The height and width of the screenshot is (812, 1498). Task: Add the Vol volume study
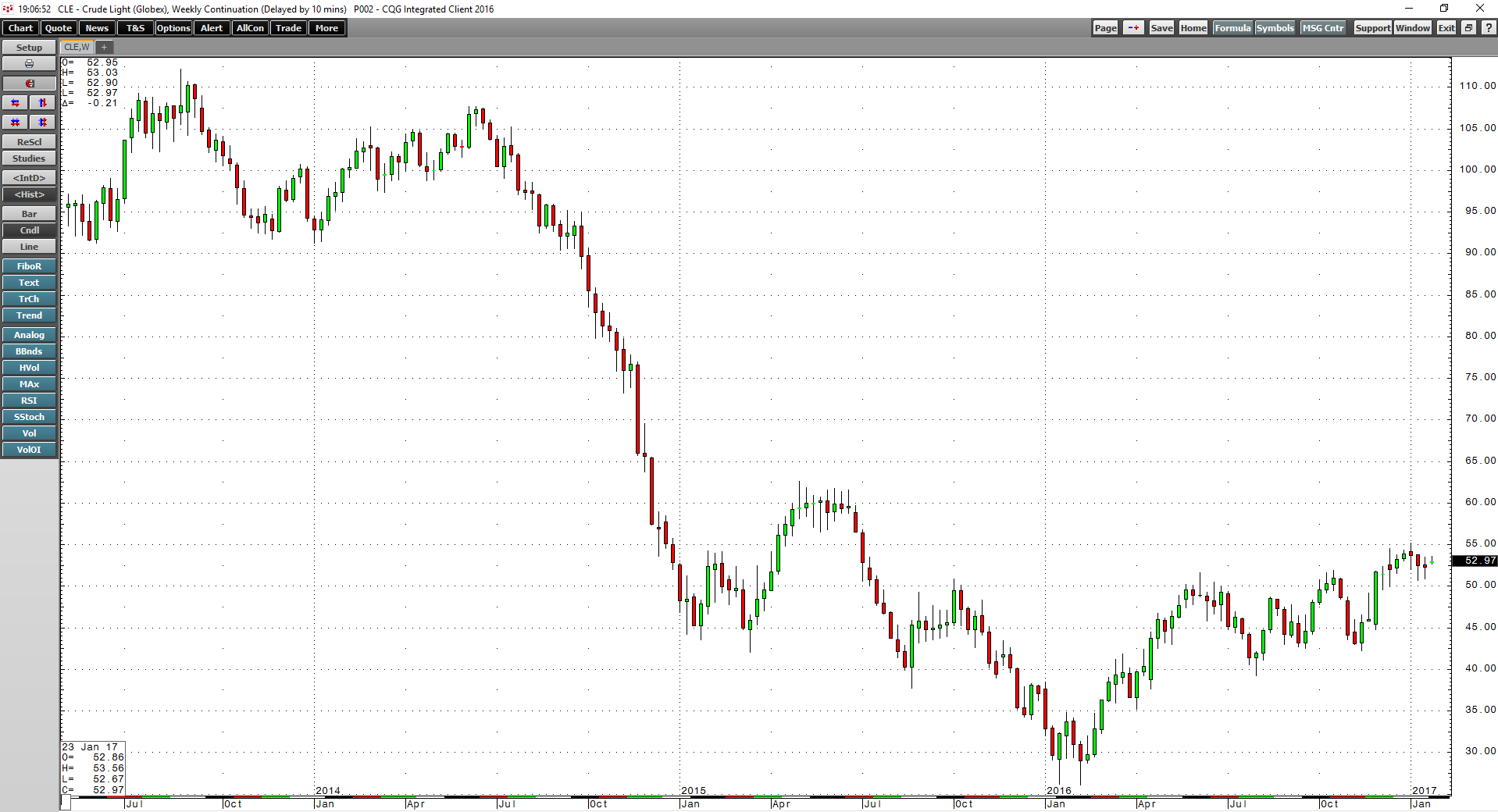tap(29, 433)
